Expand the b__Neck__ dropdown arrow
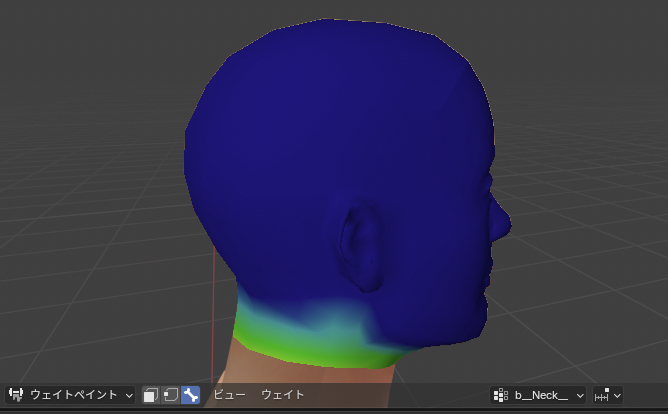The image size is (668, 414). pyautogui.click(x=580, y=395)
